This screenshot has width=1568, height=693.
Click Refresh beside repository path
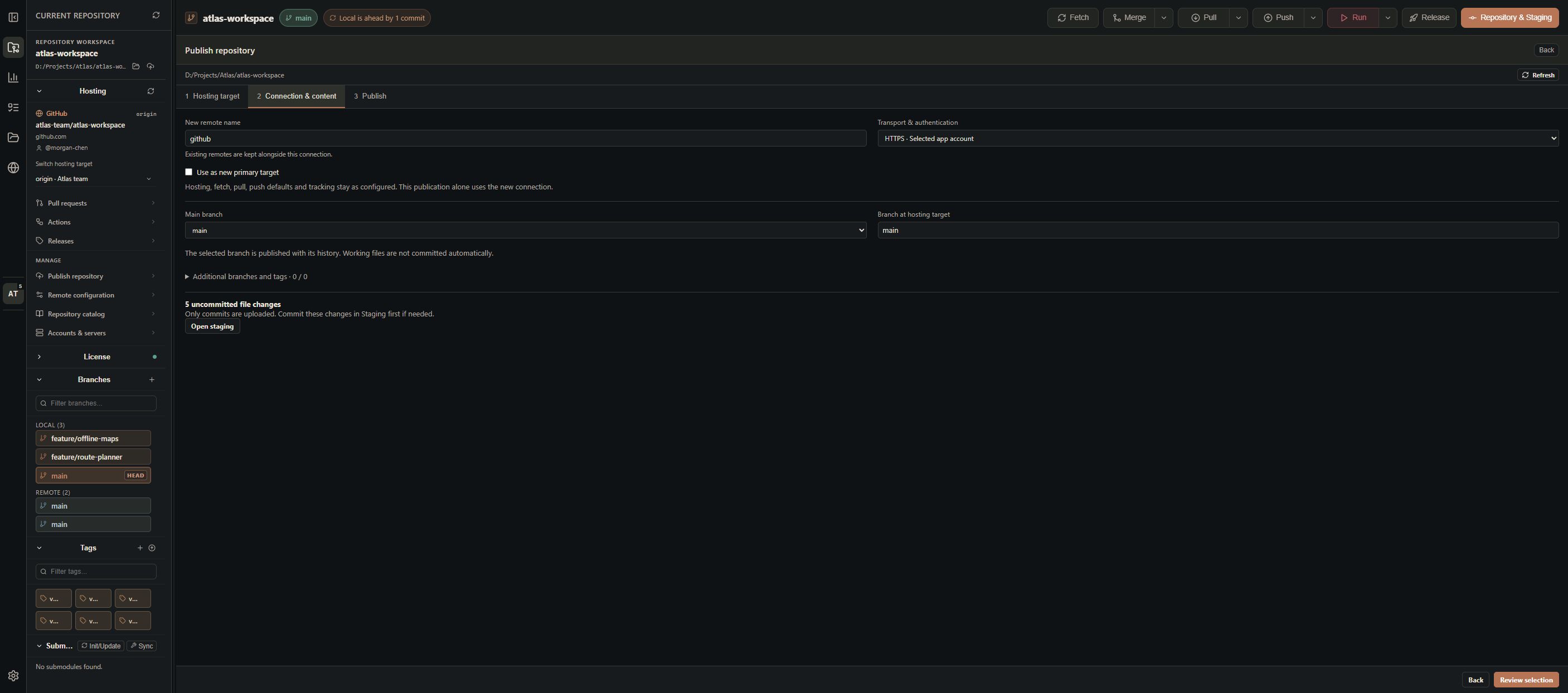pos(1537,75)
